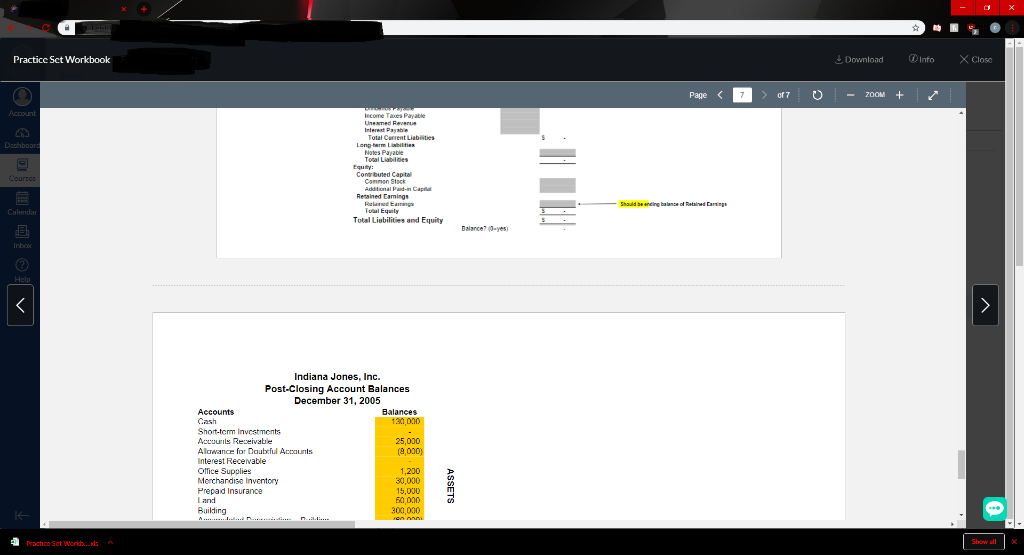Open the chat support bubble

995,508
